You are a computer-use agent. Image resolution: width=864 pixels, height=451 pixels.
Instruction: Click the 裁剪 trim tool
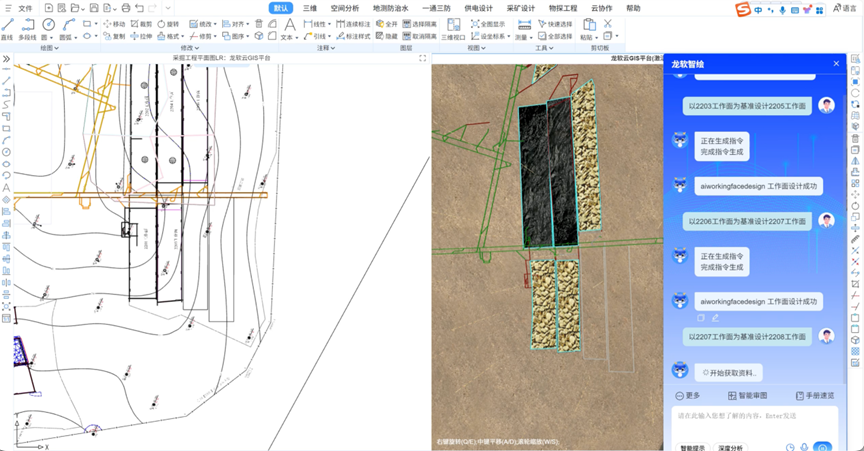pyautogui.click(x=141, y=23)
